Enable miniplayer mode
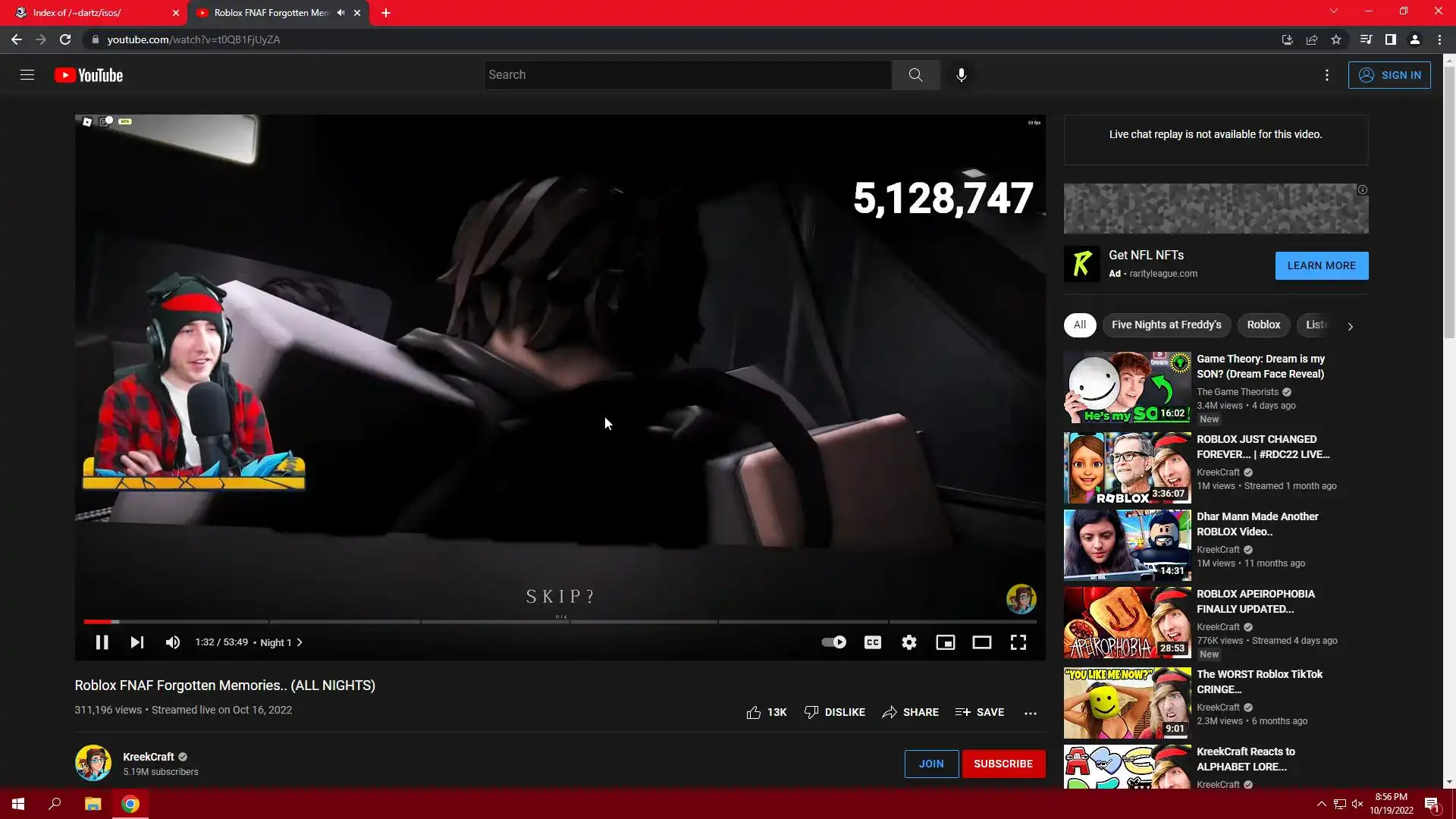This screenshot has width=1456, height=819. pyautogui.click(x=945, y=642)
